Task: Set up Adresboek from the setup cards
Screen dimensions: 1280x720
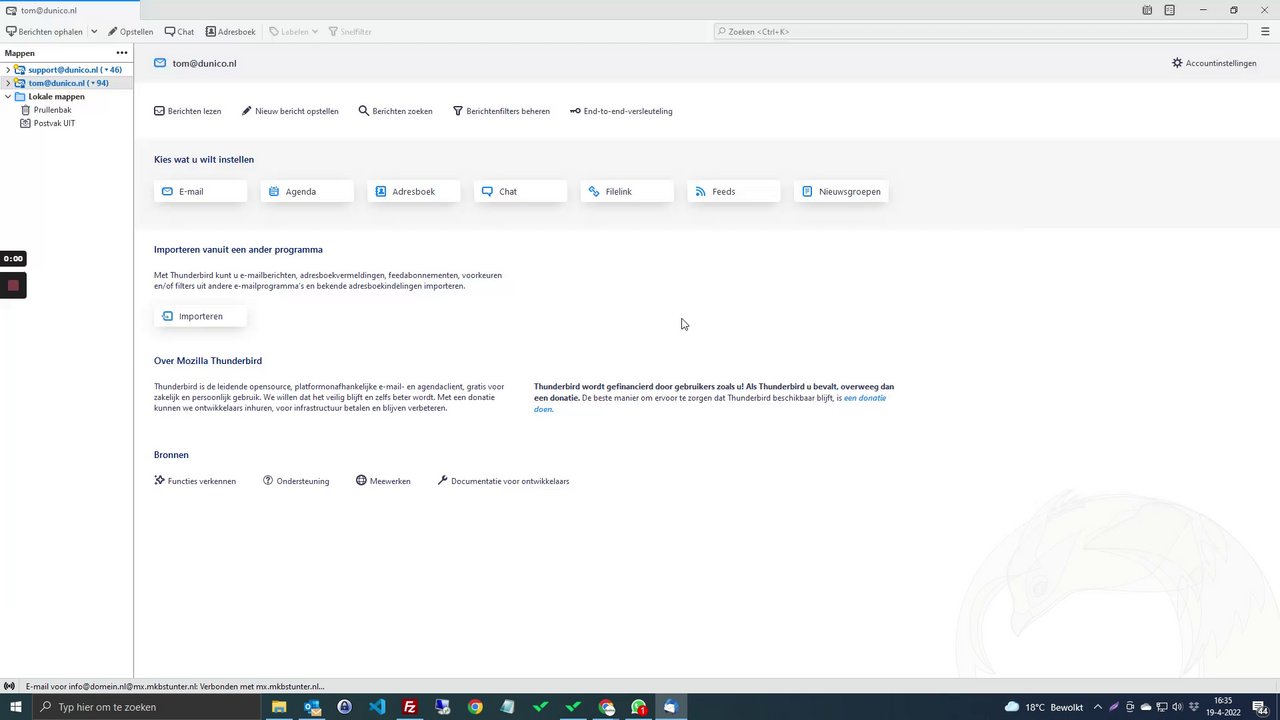Action: coord(414,191)
